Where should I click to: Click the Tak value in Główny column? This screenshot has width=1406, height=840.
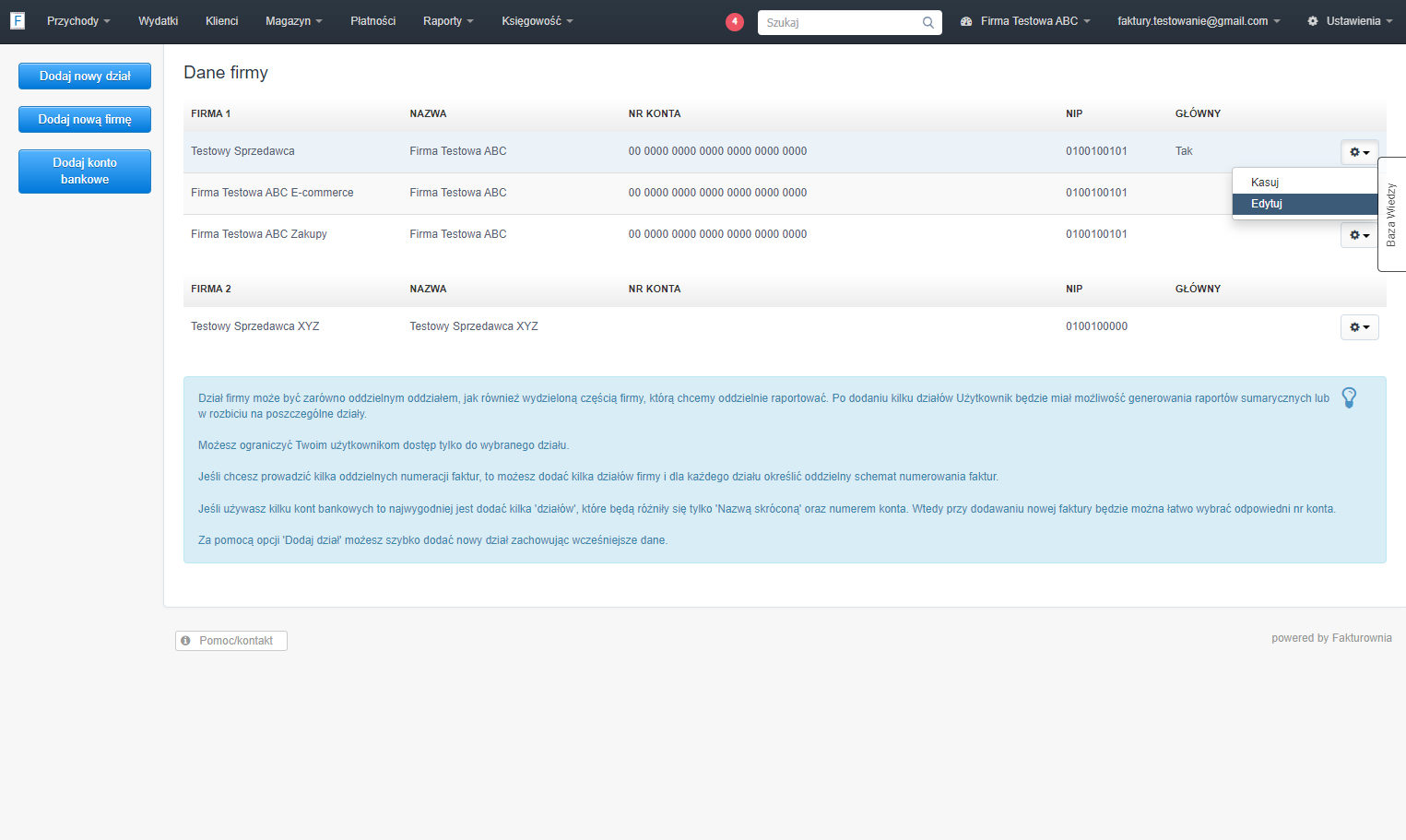coord(1184,151)
